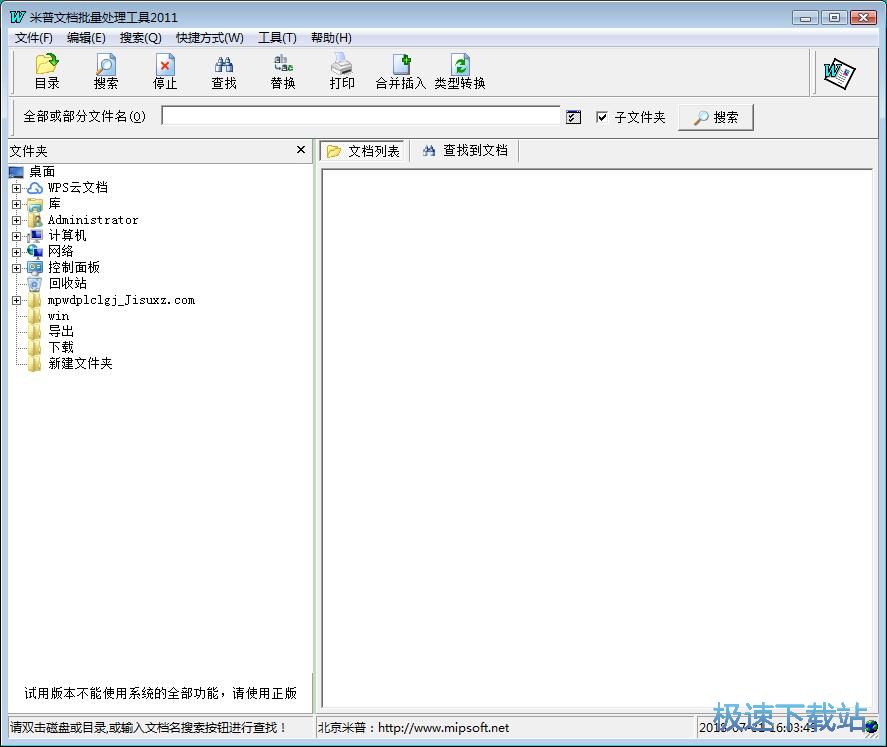The image size is (887, 747).
Task: Click the 搜索 toolbar icon
Action: [105, 70]
